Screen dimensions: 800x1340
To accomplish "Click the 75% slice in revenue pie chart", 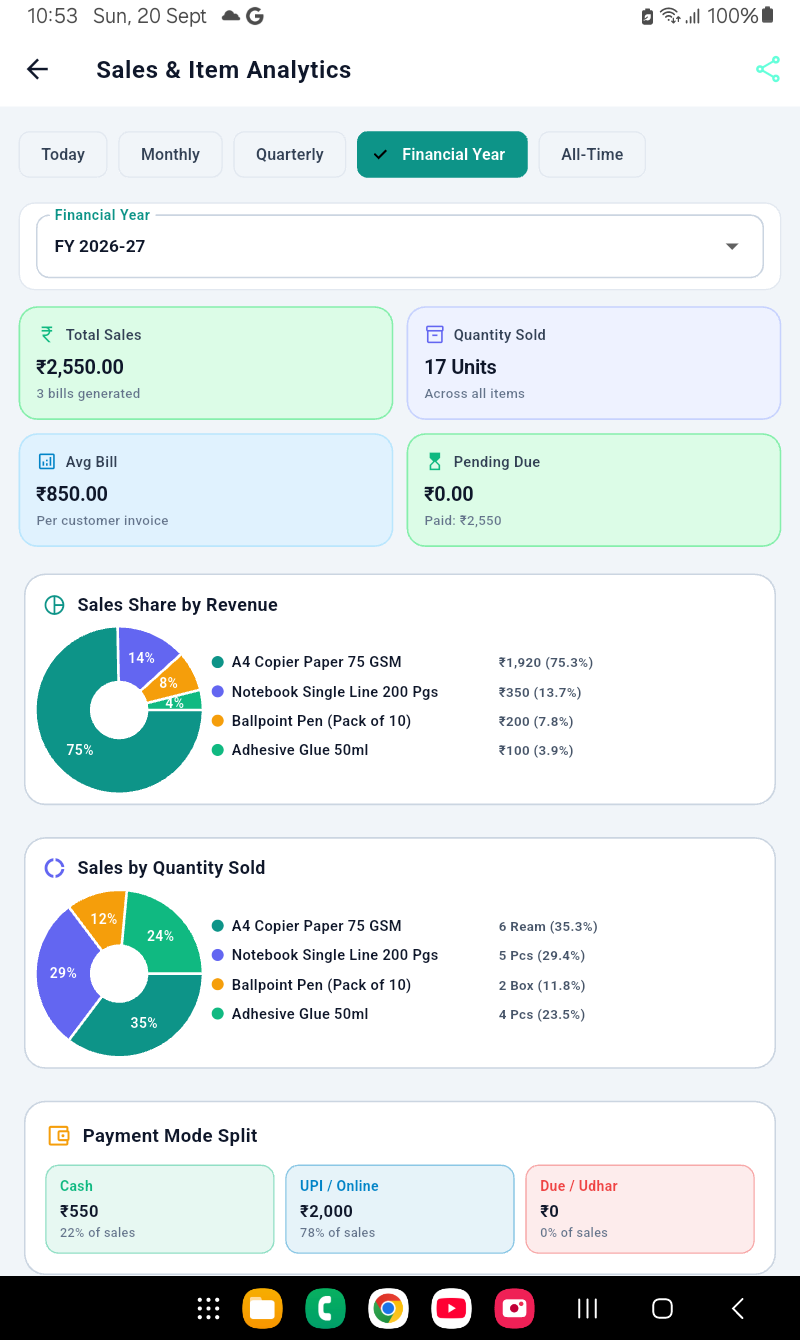I will point(80,749).
